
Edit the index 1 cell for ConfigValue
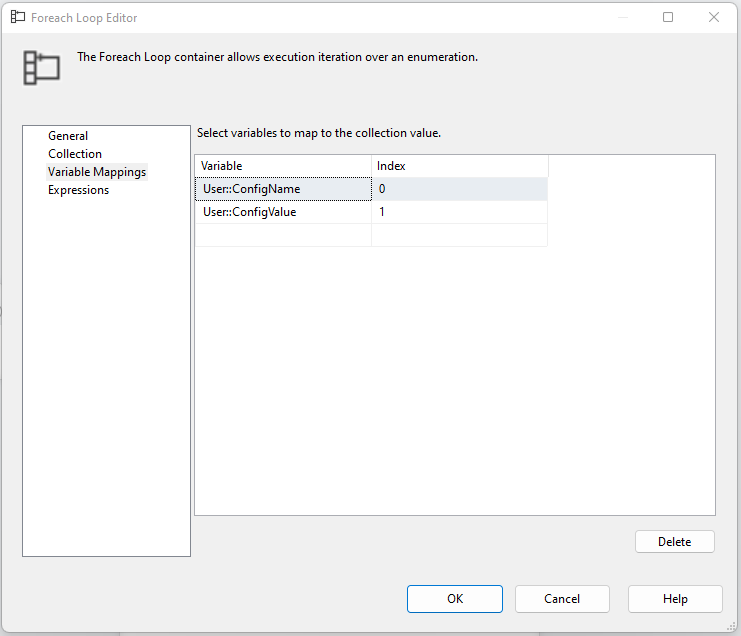pos(459,212)
